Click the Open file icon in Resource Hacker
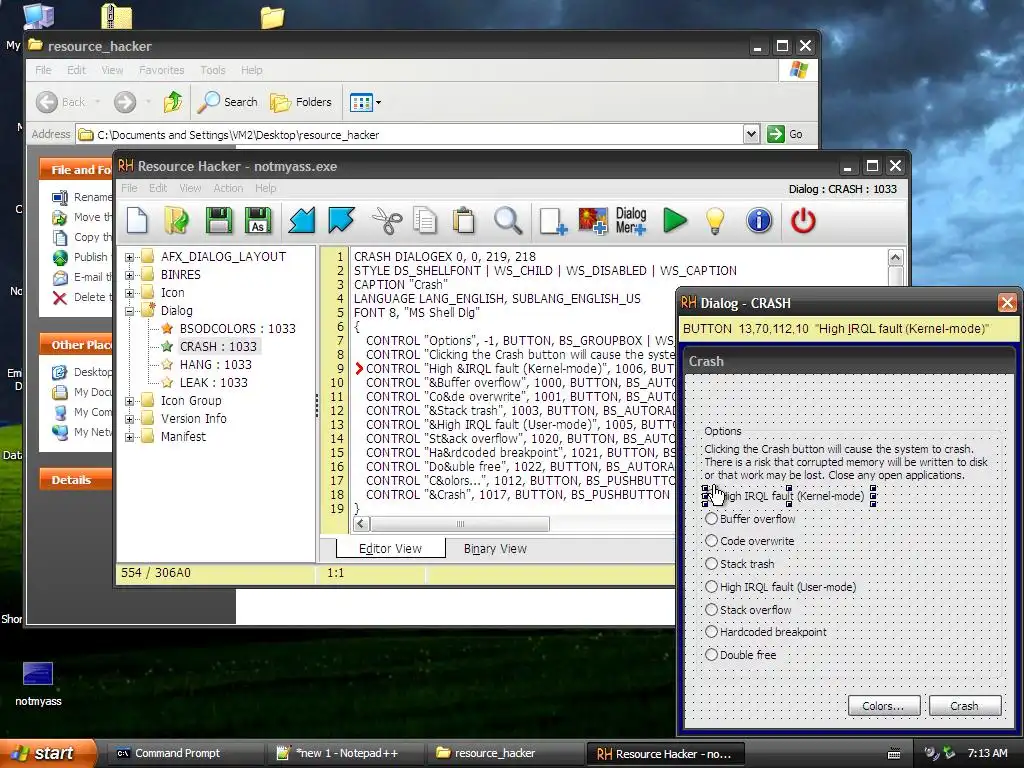This screenshot has height=768, width=1024. 176,220
